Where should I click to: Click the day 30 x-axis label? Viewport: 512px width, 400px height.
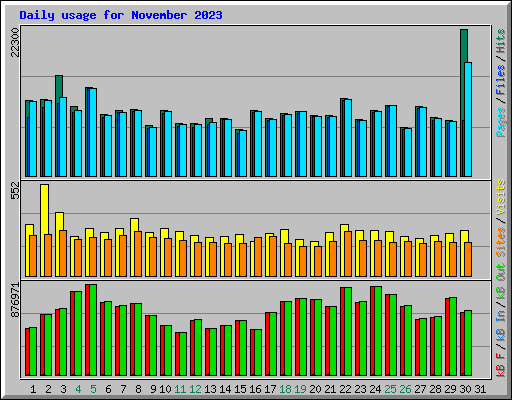pos(465,389)
